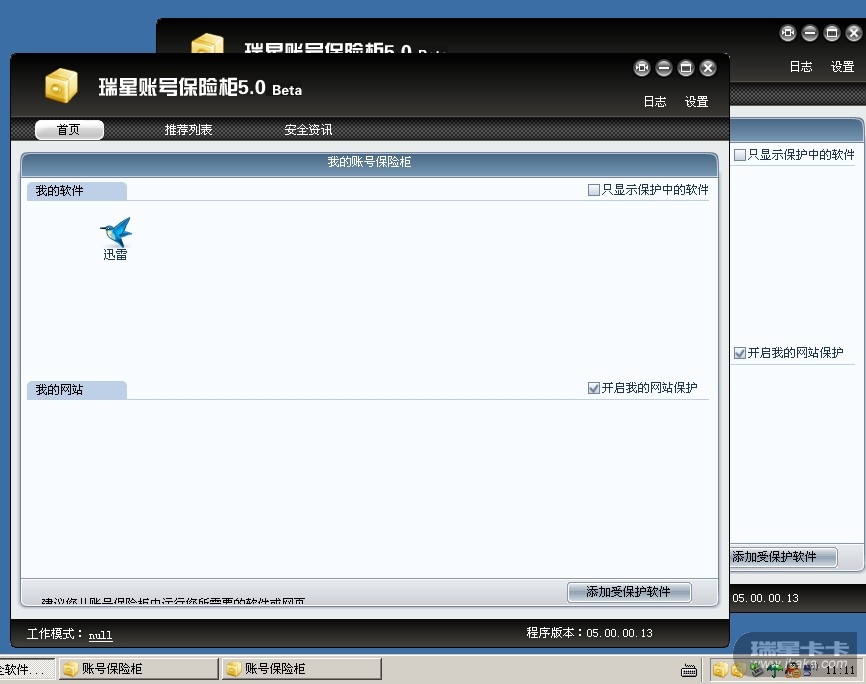The image size is (866, 684).
Task: Toggle 只显示保护中的软件 checkbox in front window
Action: (x=594, y=190)
